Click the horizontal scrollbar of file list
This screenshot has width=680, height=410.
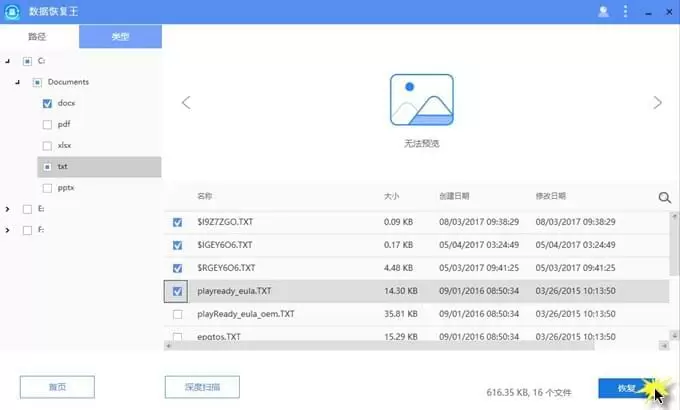(383, 346)
